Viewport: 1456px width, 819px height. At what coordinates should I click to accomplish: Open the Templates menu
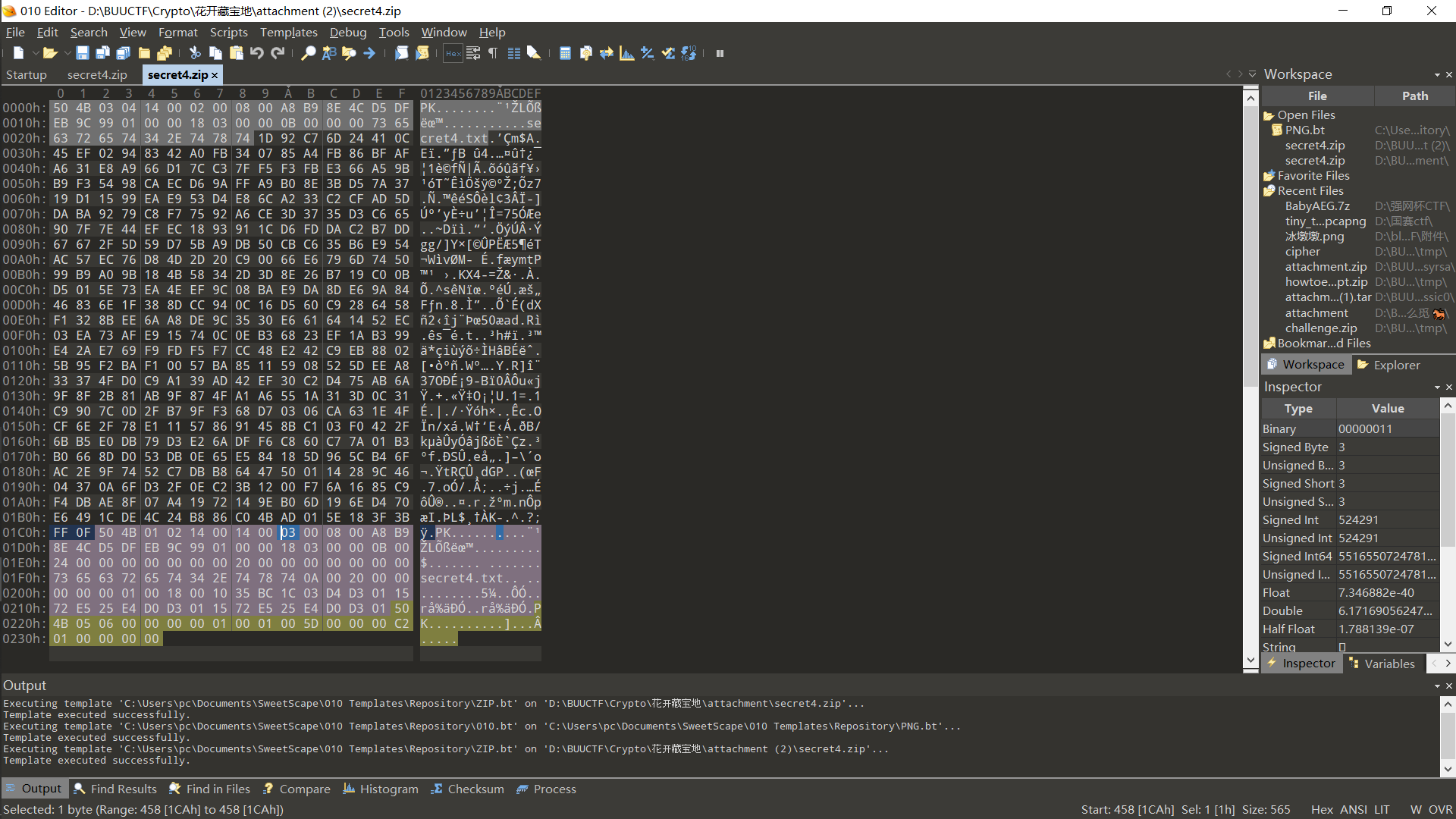coord(288,32)
